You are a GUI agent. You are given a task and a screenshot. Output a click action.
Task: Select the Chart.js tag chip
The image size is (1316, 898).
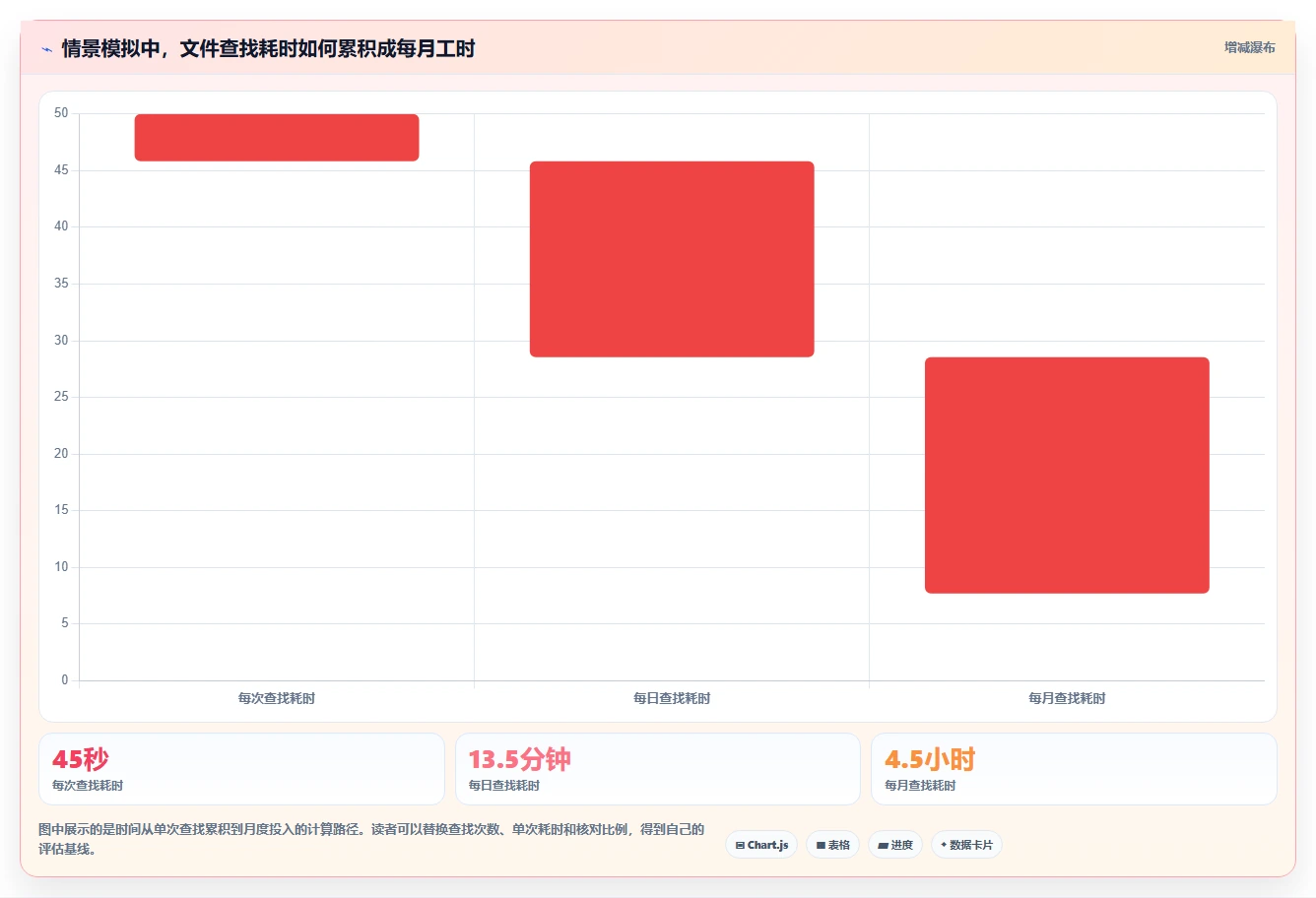[x=761, y=845]
